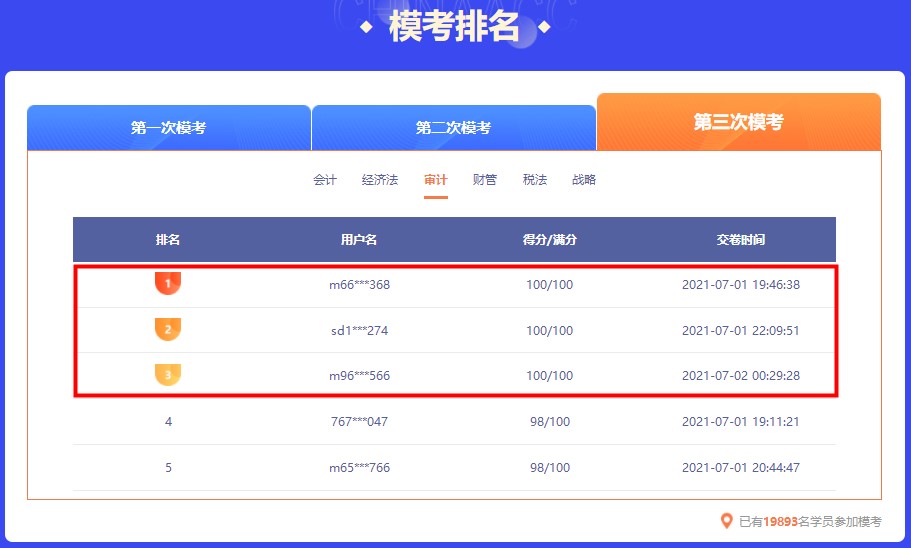Click submission time 2021-07-02 00:29:28

coord(741,376)
